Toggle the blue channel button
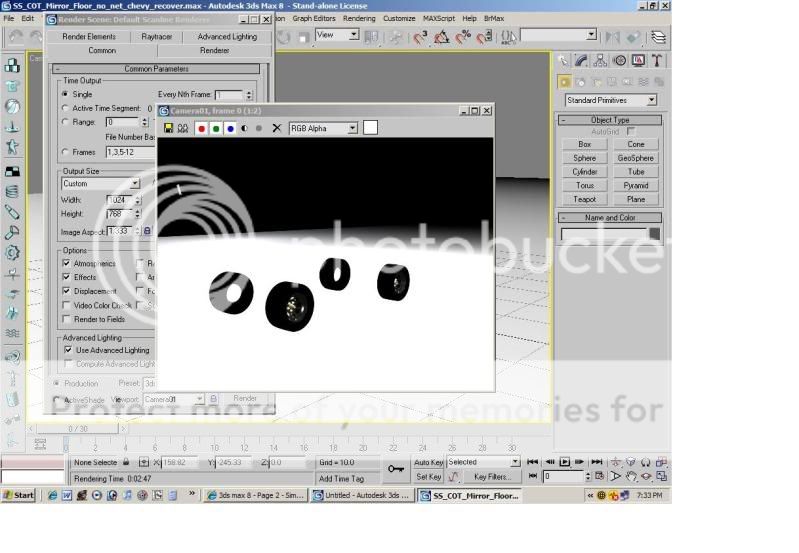This screenshot has width=799, height=553. (x=230, y=128)
